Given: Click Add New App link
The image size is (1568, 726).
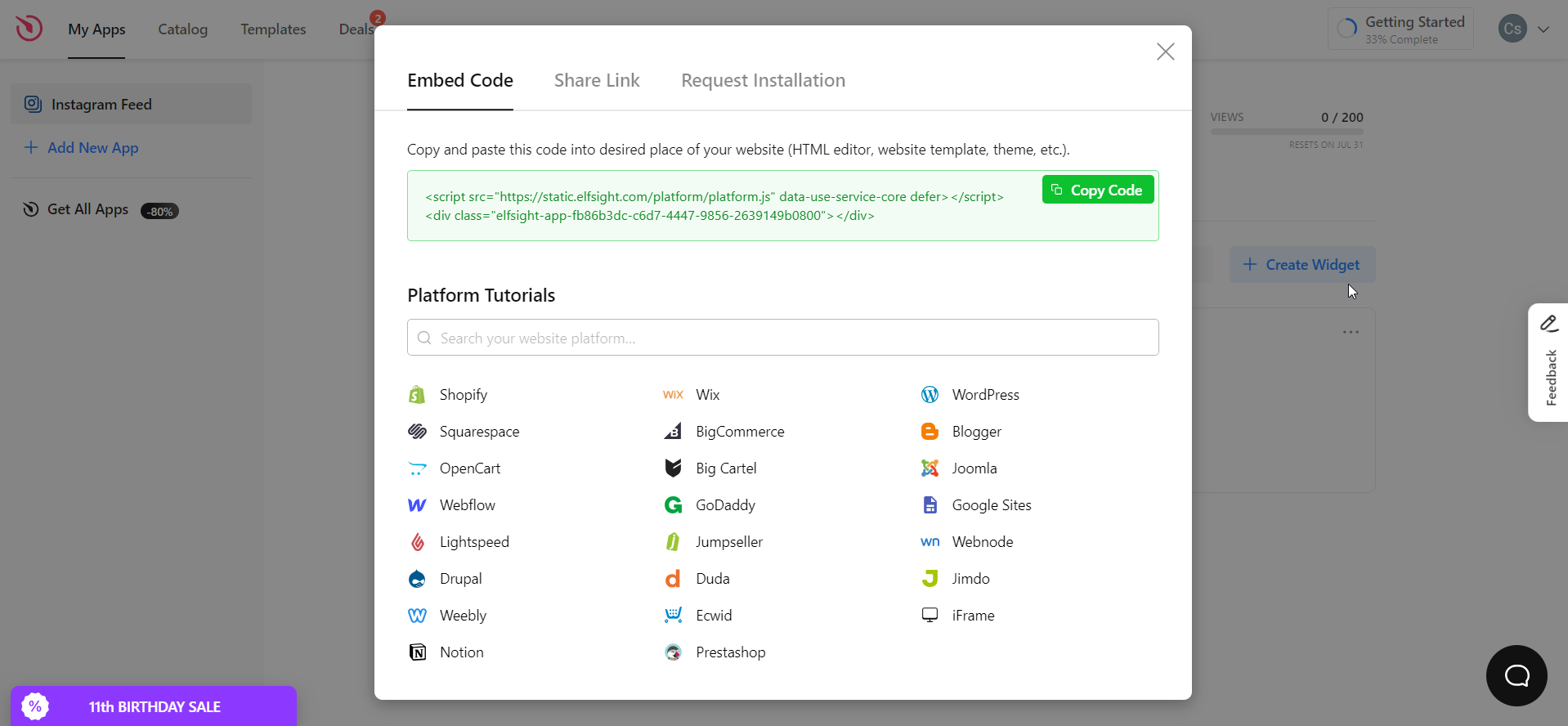Looking at the screenshot, I should pos(82,148).
